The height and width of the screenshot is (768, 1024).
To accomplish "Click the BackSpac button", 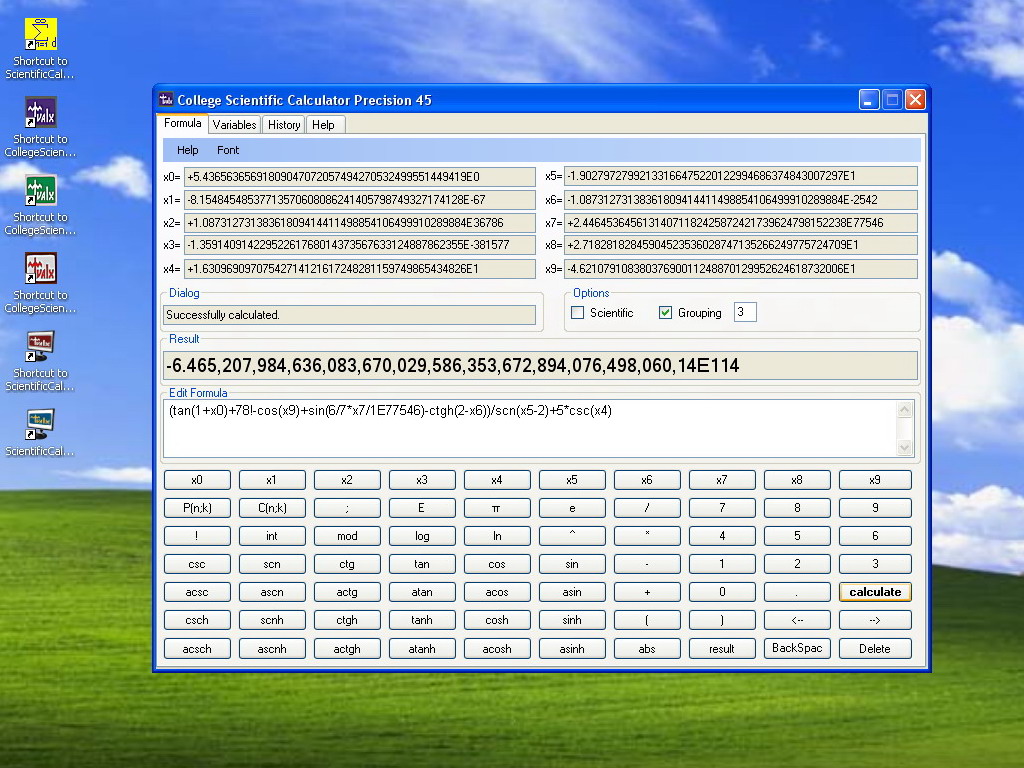I will 797,648.
